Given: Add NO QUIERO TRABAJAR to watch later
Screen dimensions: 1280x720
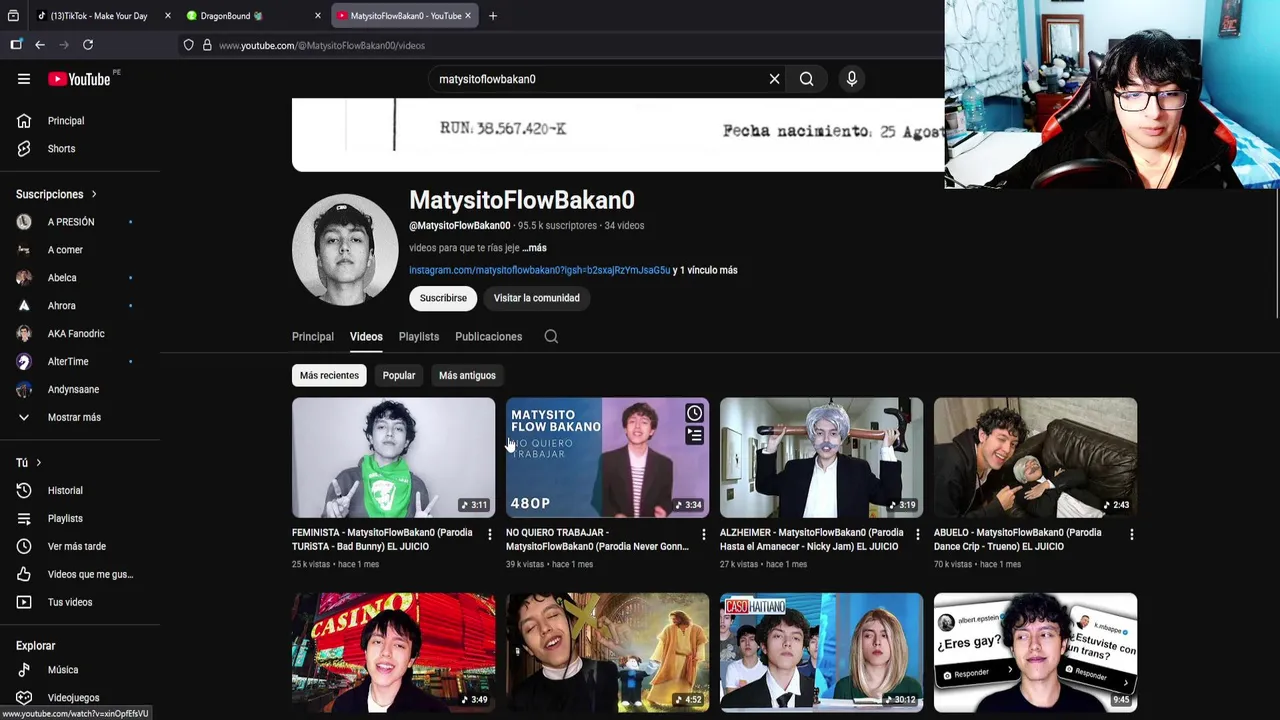Looking at the screenshot, I should point(694,414).
